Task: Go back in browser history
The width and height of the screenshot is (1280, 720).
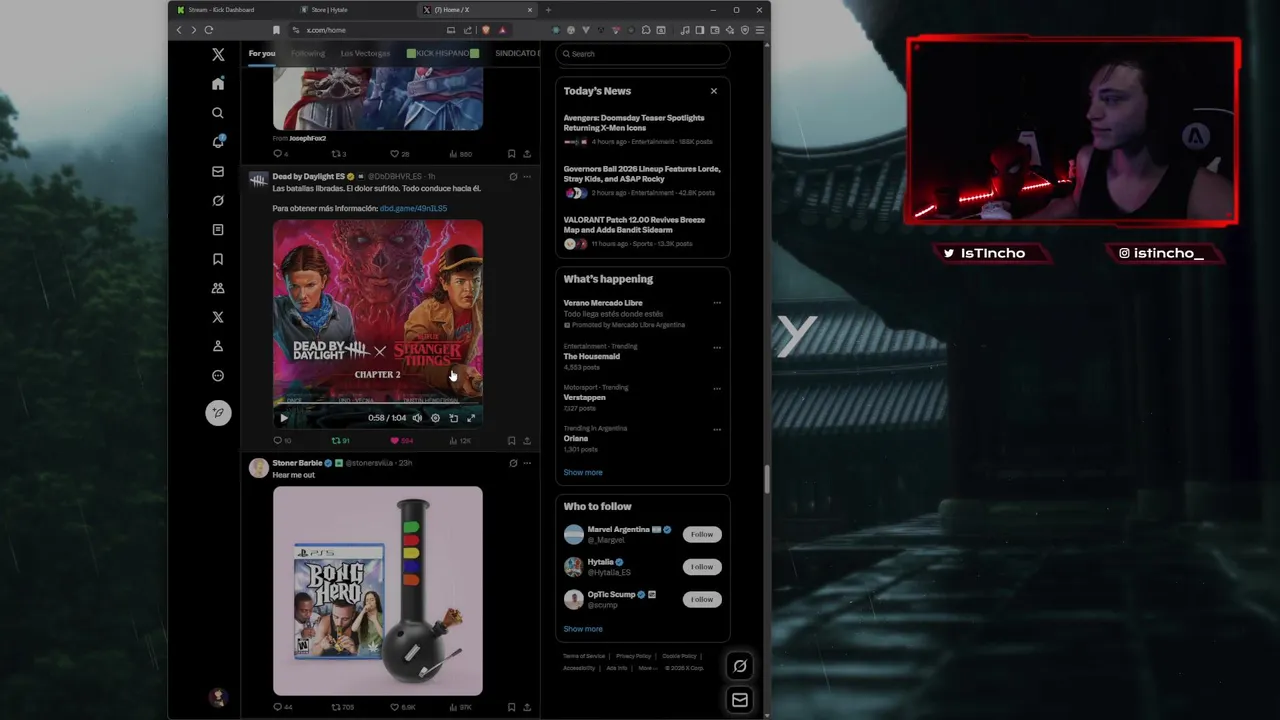Action: [x=179, y=30]
